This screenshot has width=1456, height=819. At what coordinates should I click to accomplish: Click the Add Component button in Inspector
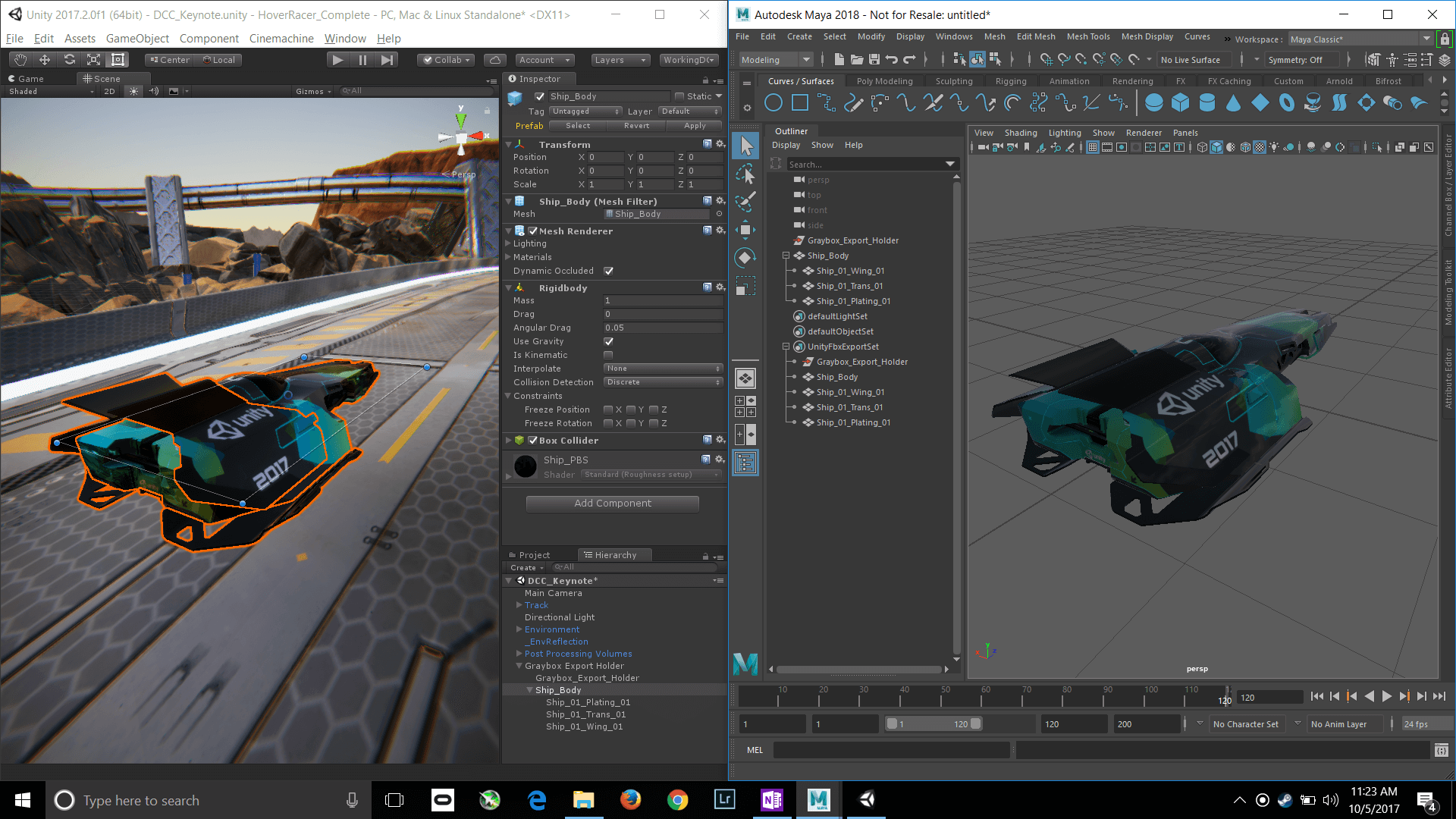(x=612, y=503)
